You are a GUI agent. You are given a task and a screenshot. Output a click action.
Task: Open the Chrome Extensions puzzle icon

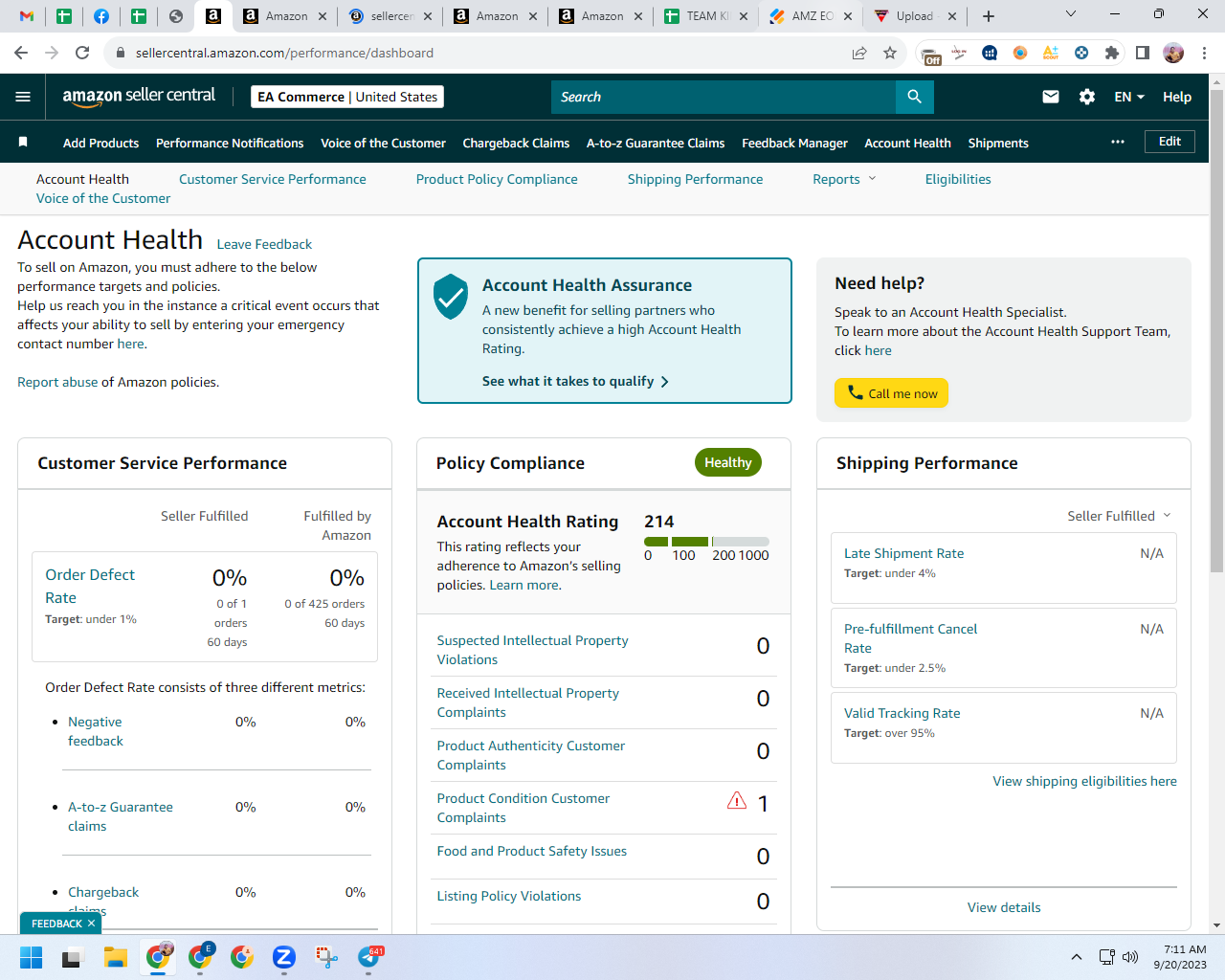pyautogui.click(x=1111, y=53)
